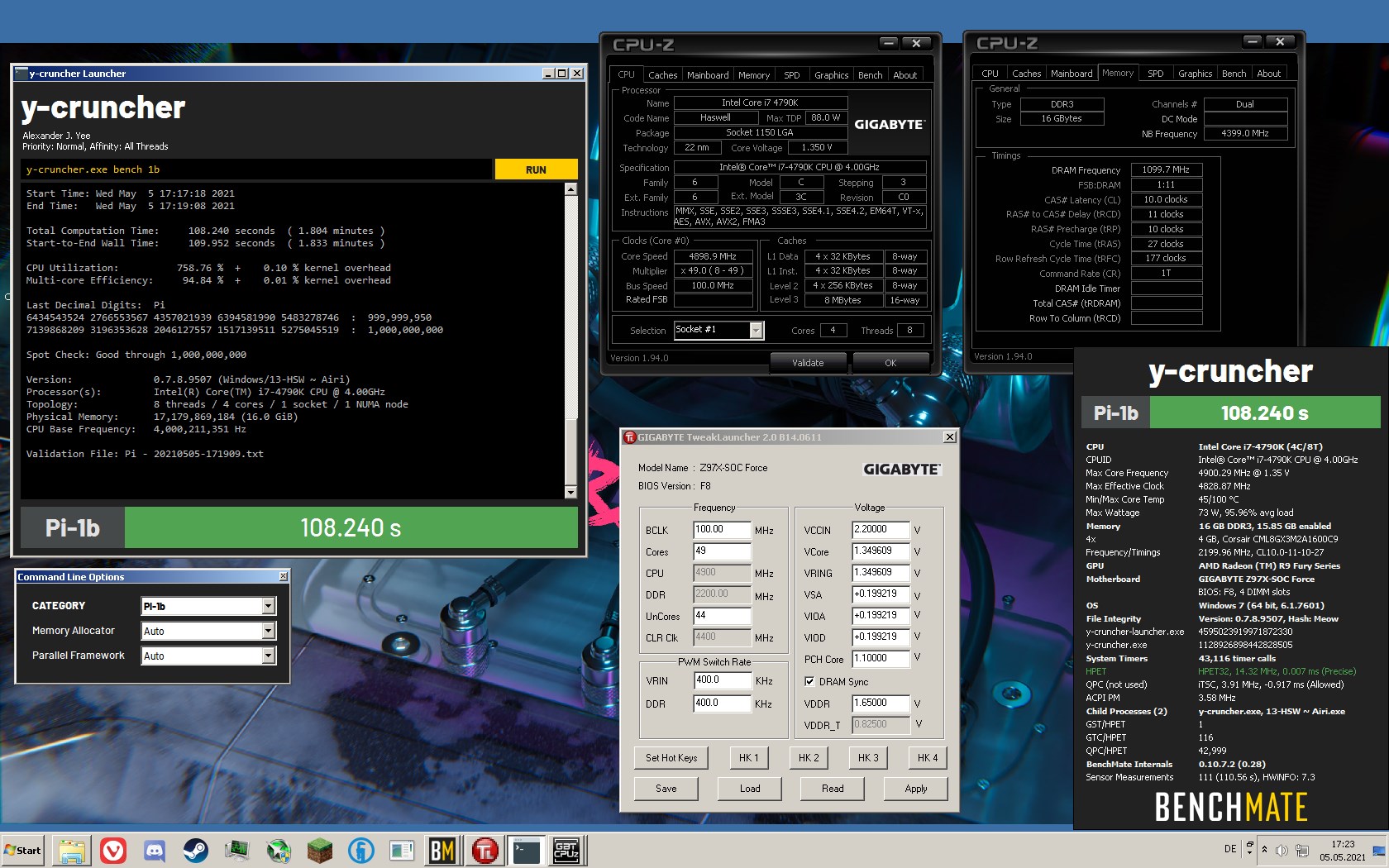
Task: Click the VRIN PWM switch rate field
Action: 723,680
